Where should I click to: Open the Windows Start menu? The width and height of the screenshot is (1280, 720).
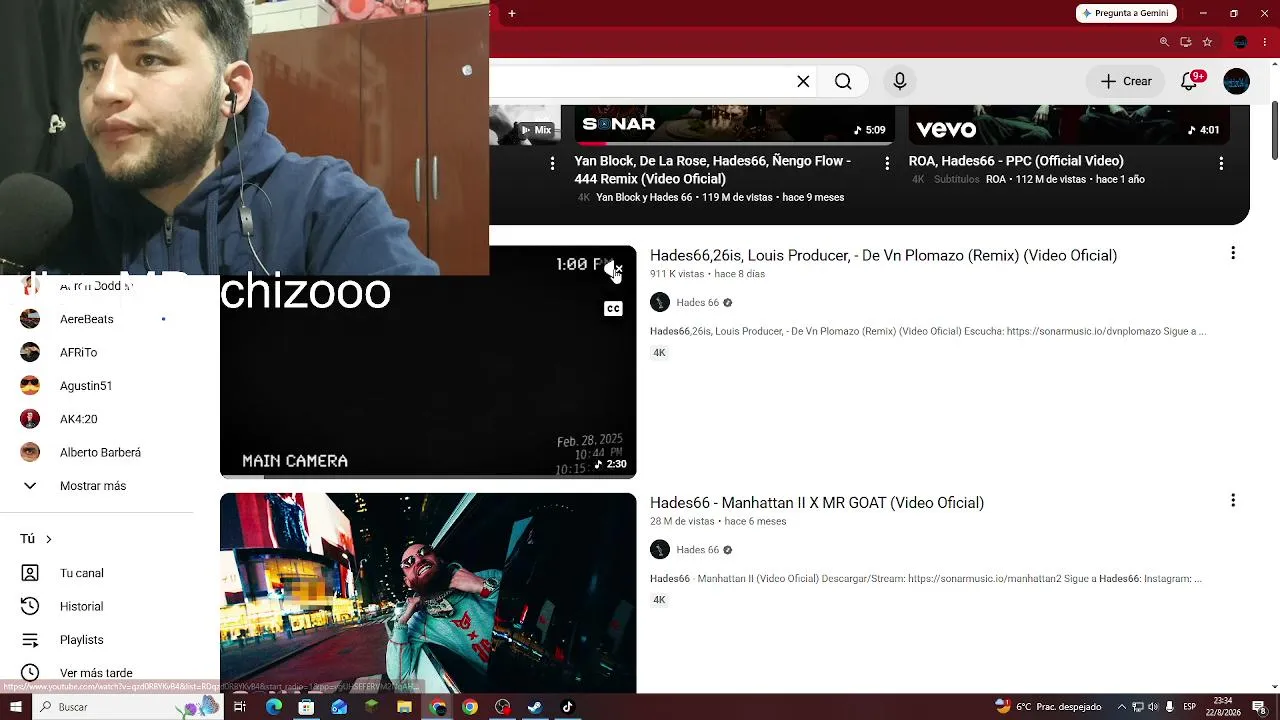tap(15, 707)
